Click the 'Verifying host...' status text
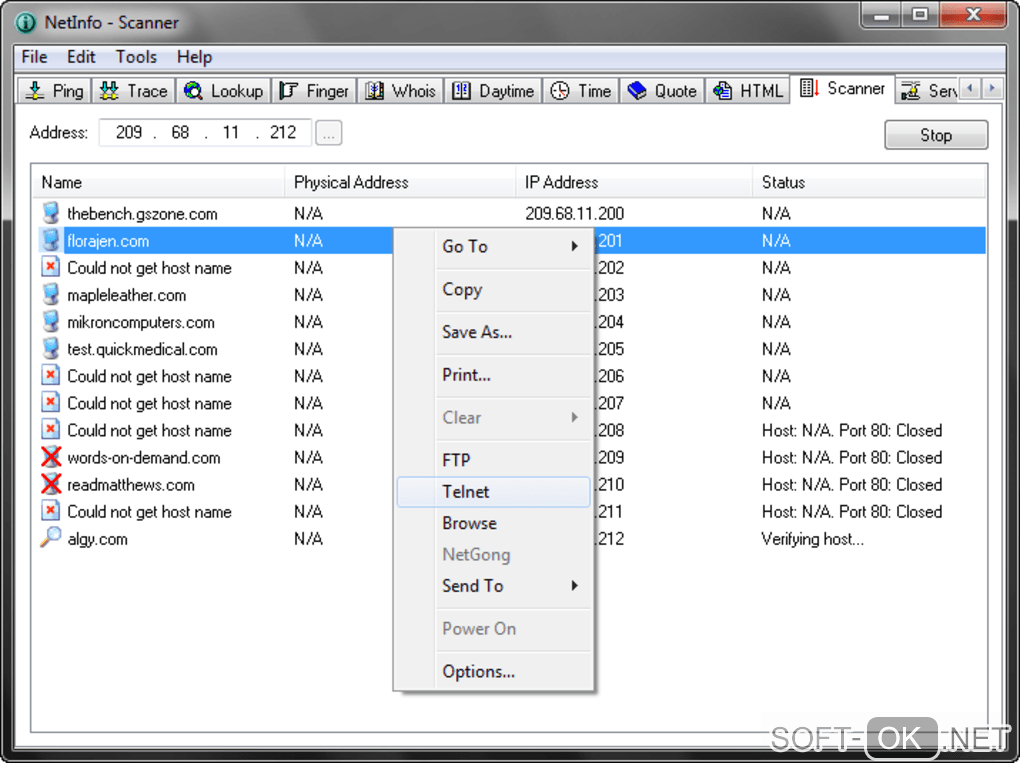The image size is (1020, 763). coord(812,539)
